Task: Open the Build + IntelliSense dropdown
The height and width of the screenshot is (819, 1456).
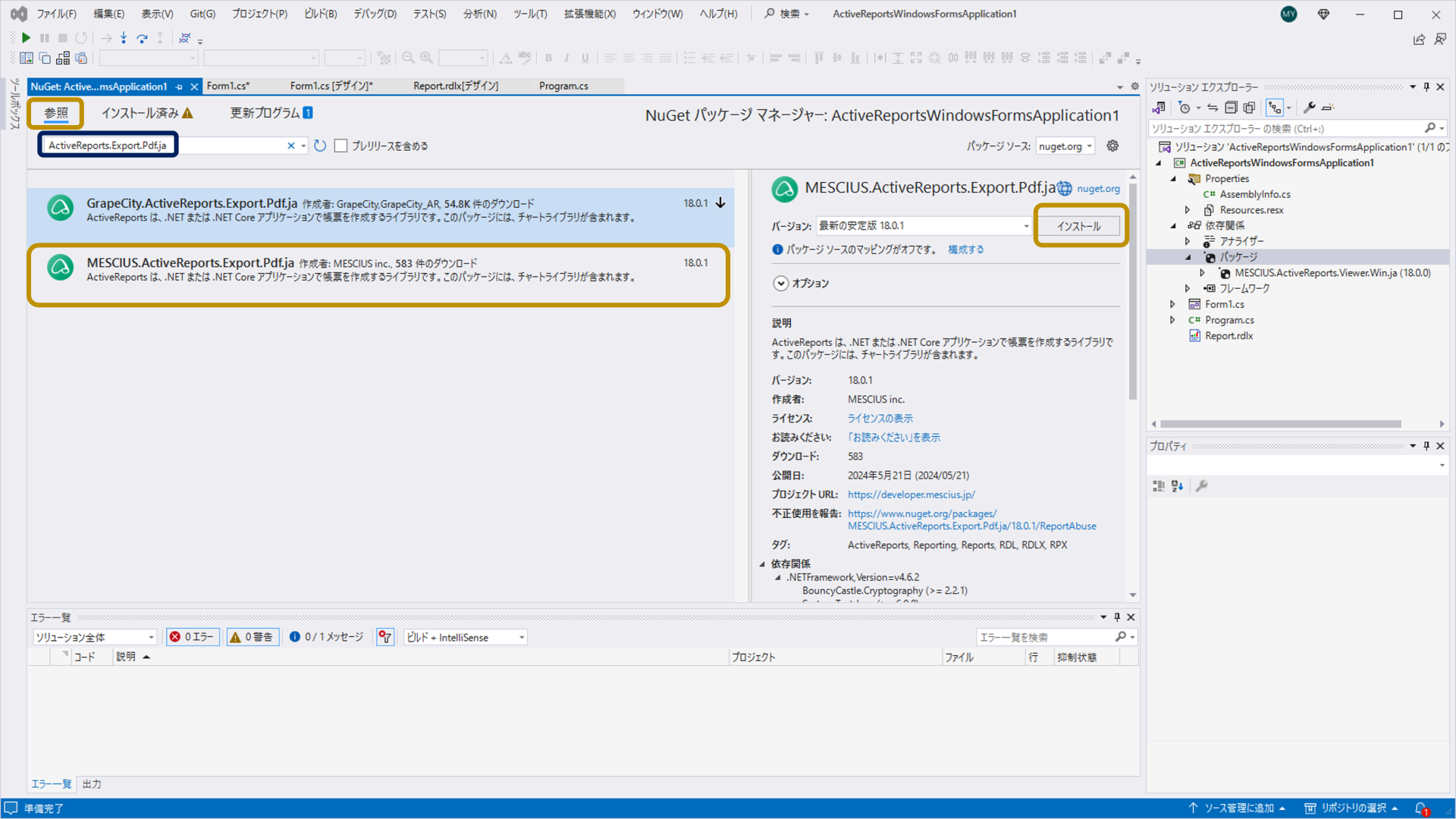Action: [x=466, y=638]
